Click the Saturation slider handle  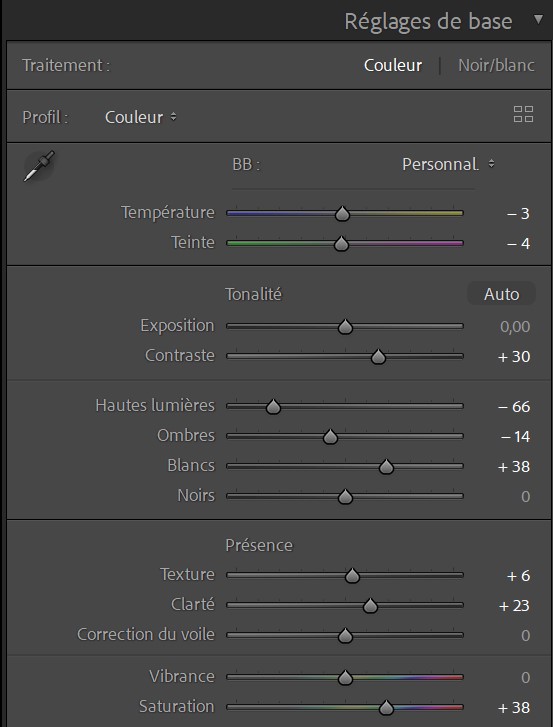click(x=386, y=708)
